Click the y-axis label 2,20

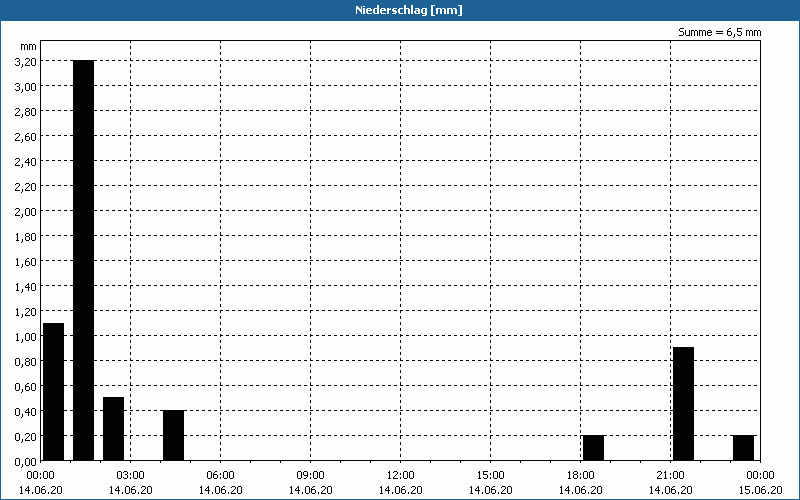click(26, 186)
